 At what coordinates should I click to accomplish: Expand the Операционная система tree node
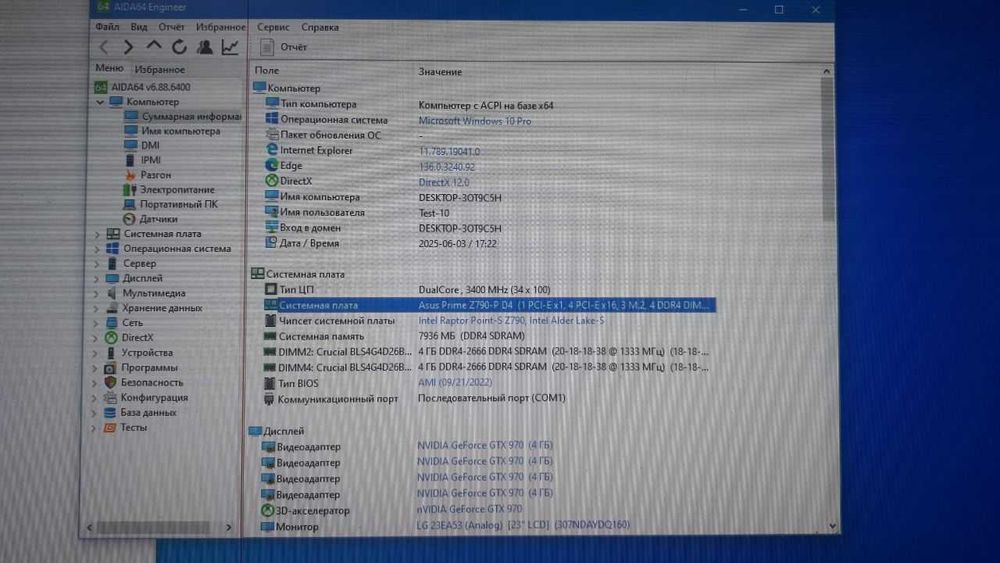pos(97,249)
